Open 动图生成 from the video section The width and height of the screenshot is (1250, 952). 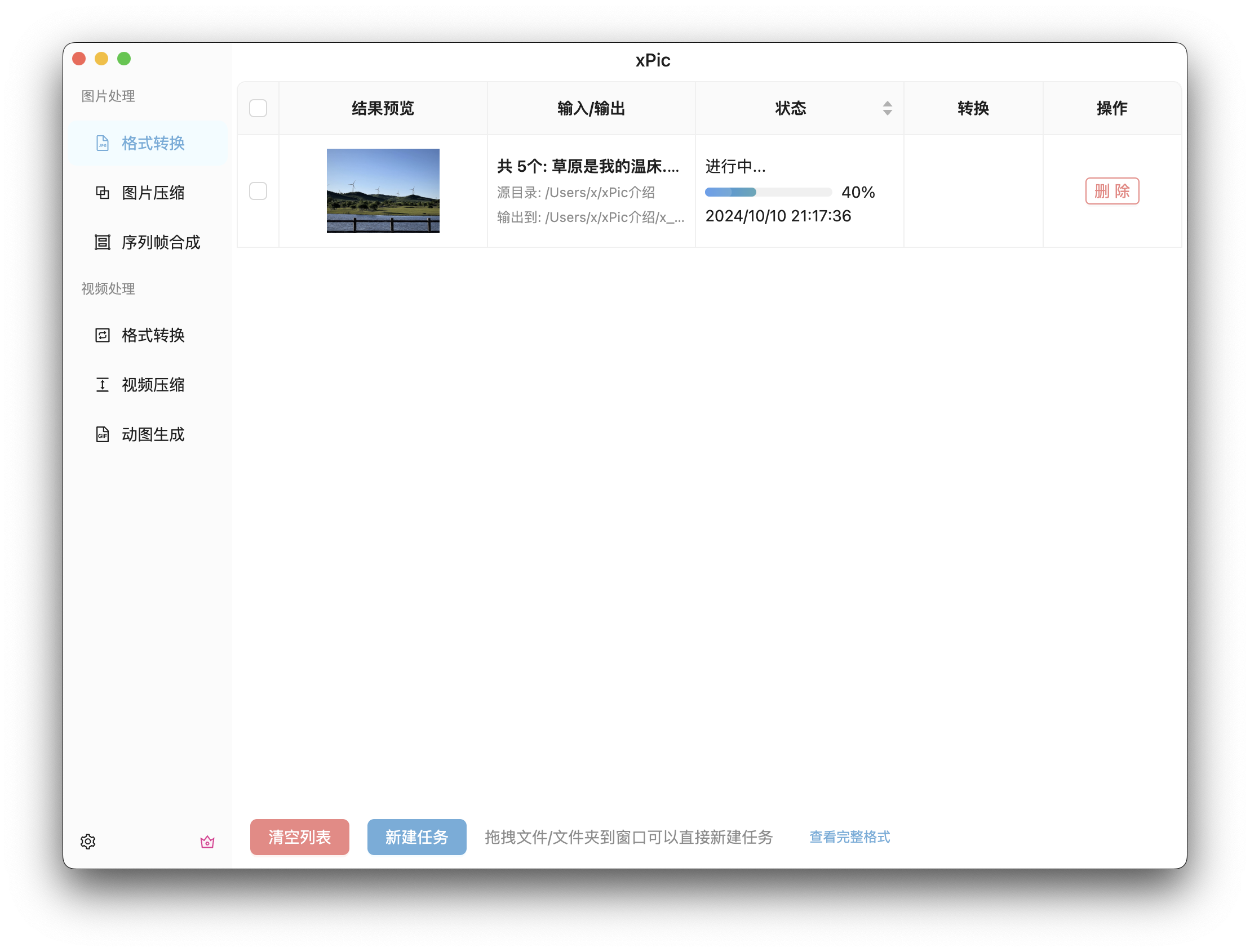tap(153, 435)
